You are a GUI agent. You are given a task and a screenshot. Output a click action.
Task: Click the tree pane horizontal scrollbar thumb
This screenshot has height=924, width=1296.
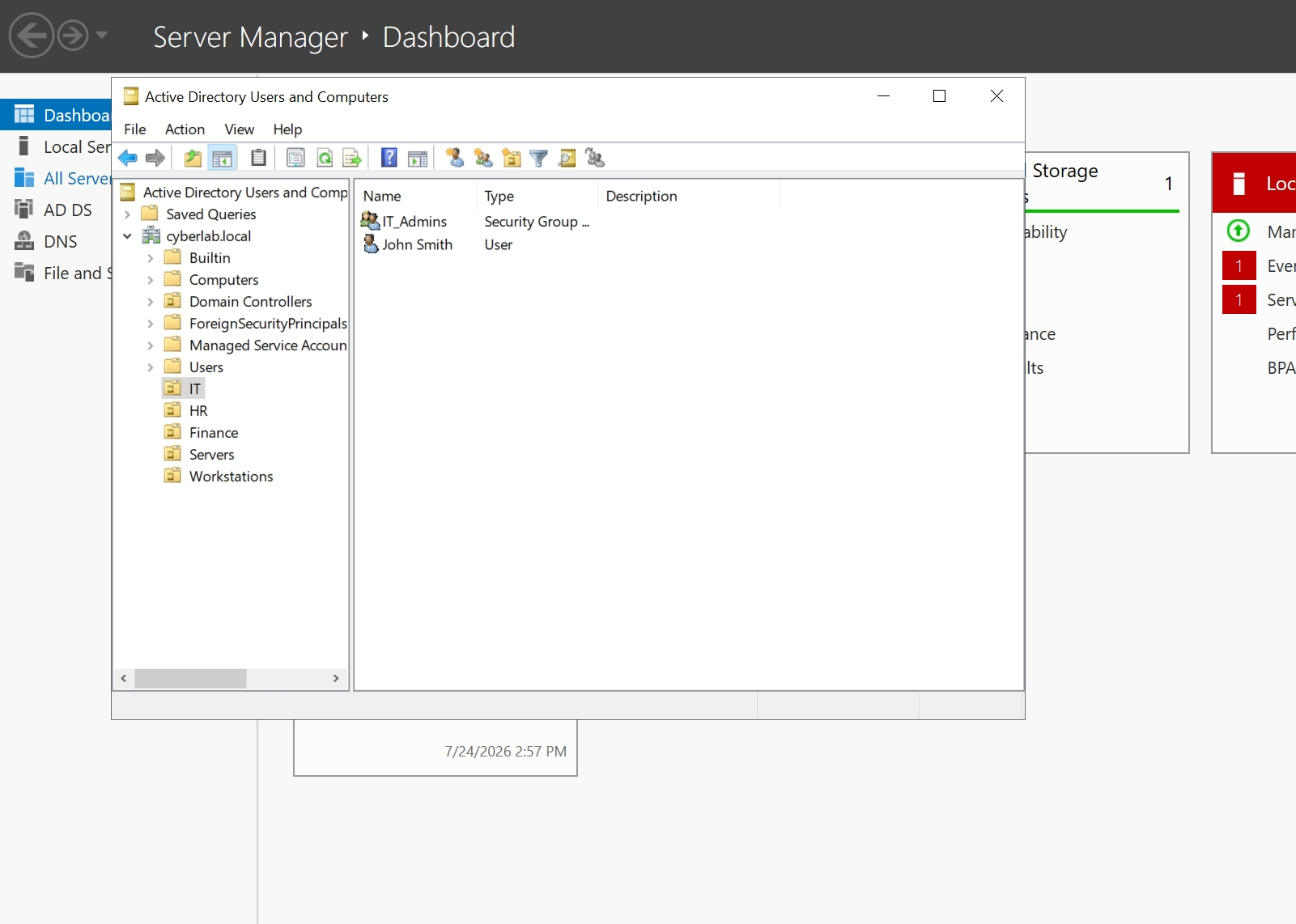tap(190, 678)
